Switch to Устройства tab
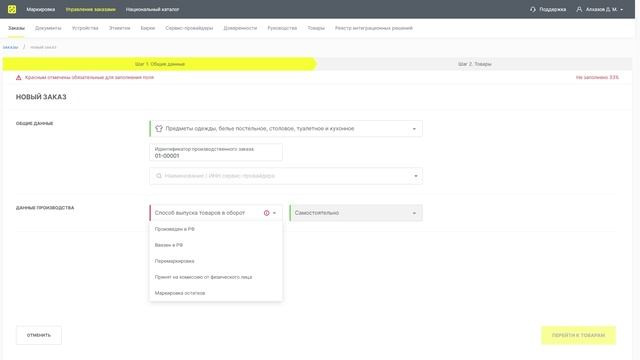 (85, 28)
